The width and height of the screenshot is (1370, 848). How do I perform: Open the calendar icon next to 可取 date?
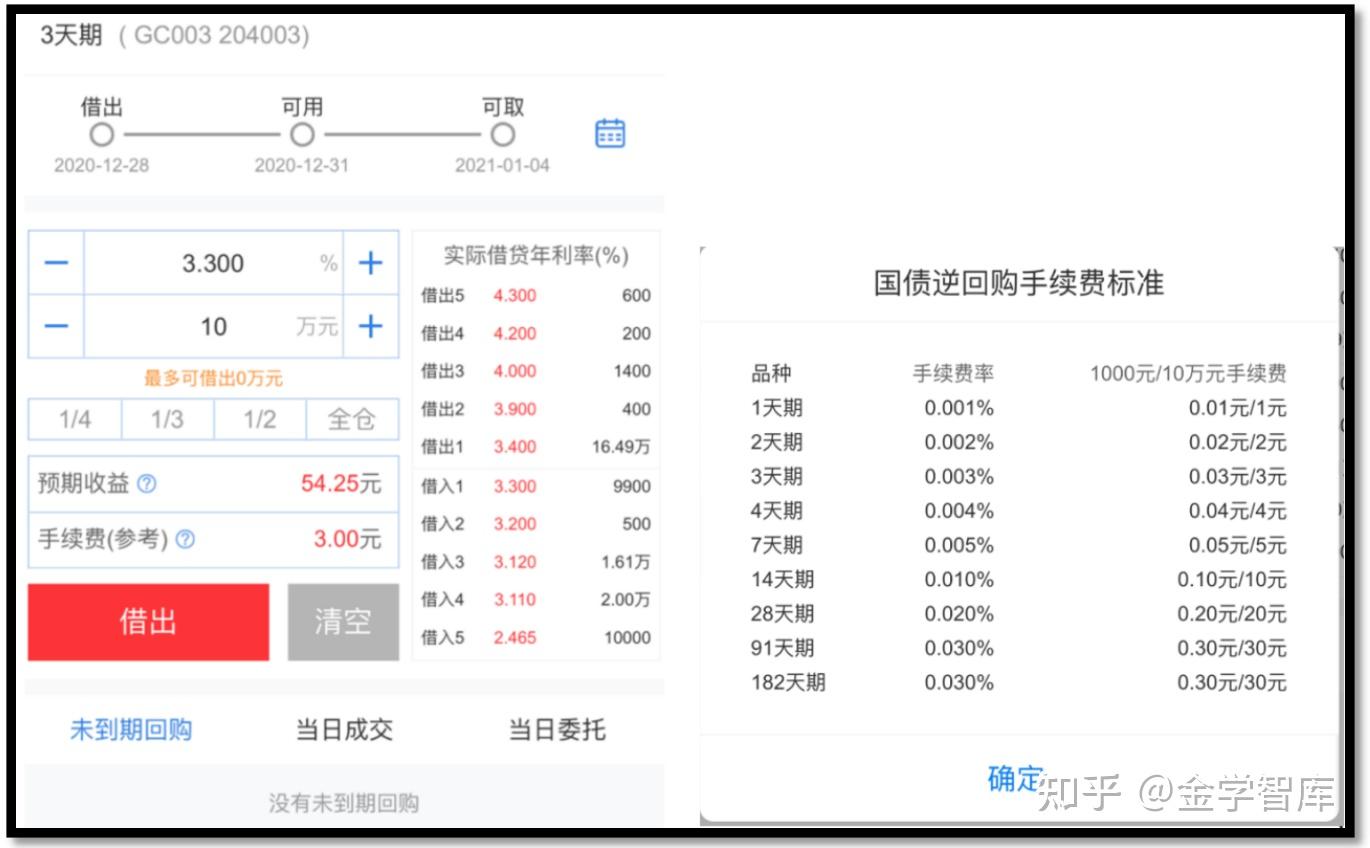(x=610, y=134)
